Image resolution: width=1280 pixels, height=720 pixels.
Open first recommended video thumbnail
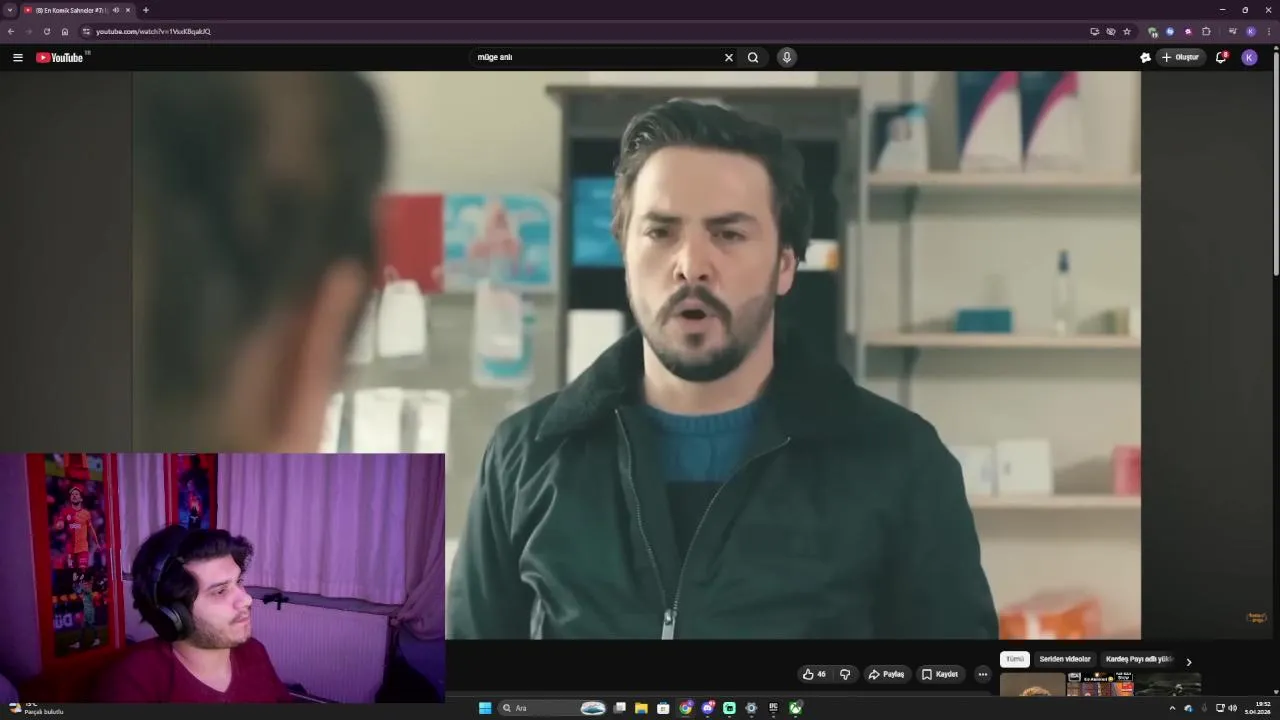coord(1032,685)
